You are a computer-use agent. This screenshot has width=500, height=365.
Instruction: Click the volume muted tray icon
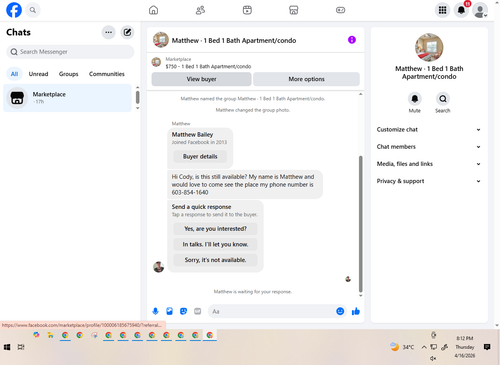pyautogui.click(x=433, y=359)
